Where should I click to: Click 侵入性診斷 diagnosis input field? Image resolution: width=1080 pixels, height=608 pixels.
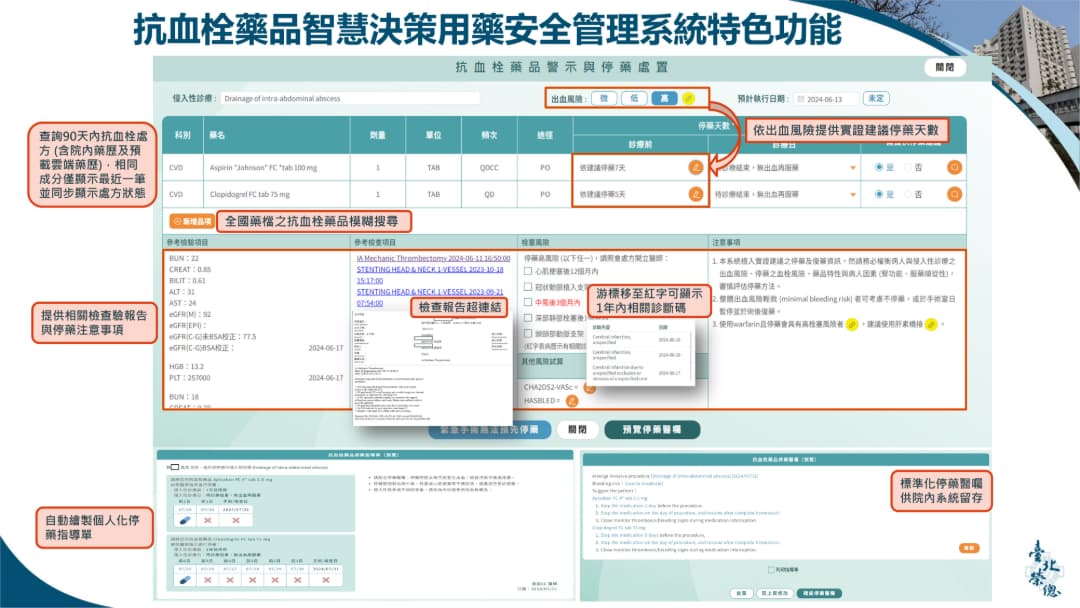[350, 98]
